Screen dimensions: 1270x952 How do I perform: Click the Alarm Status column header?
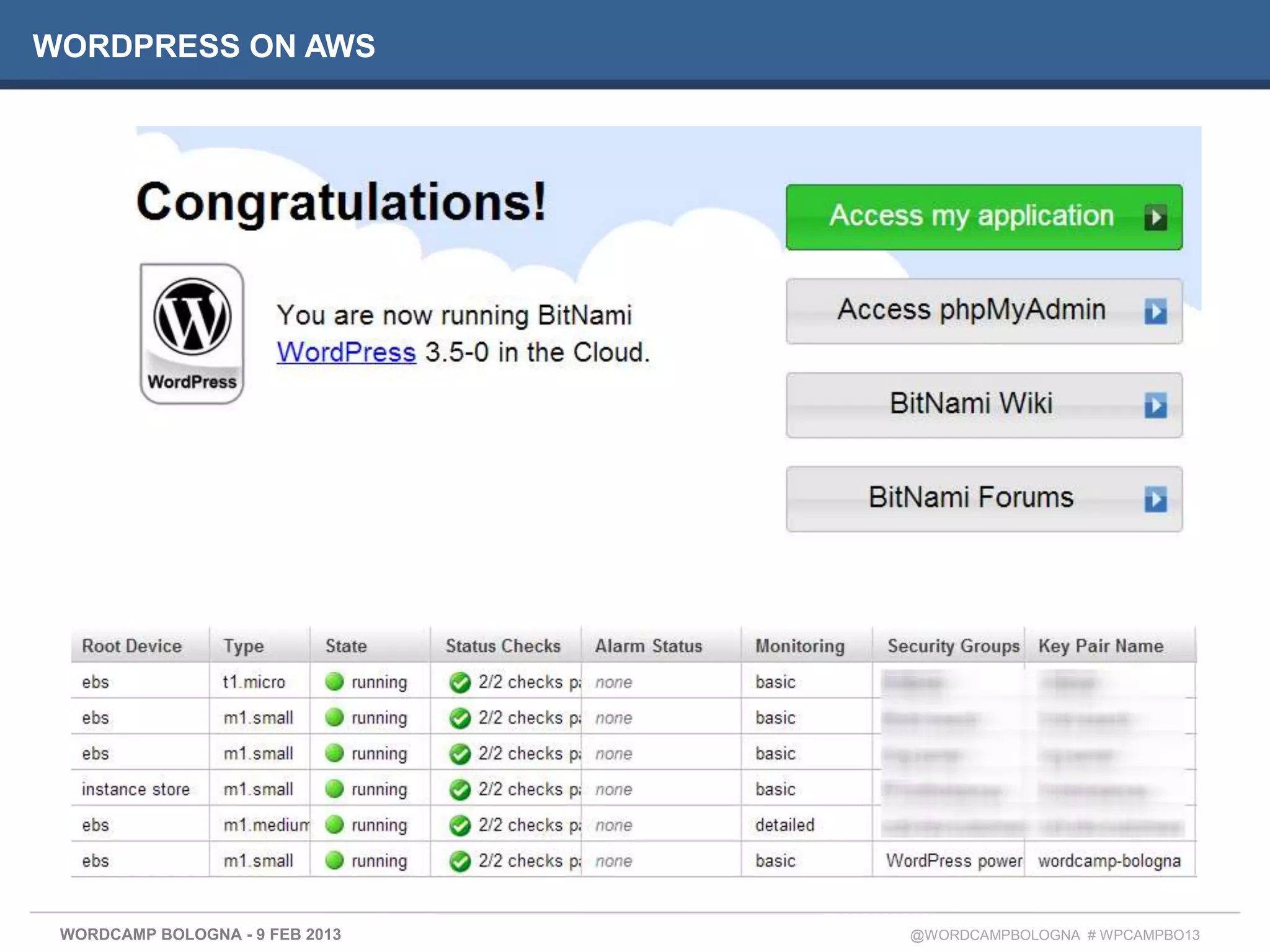[662, 645]
